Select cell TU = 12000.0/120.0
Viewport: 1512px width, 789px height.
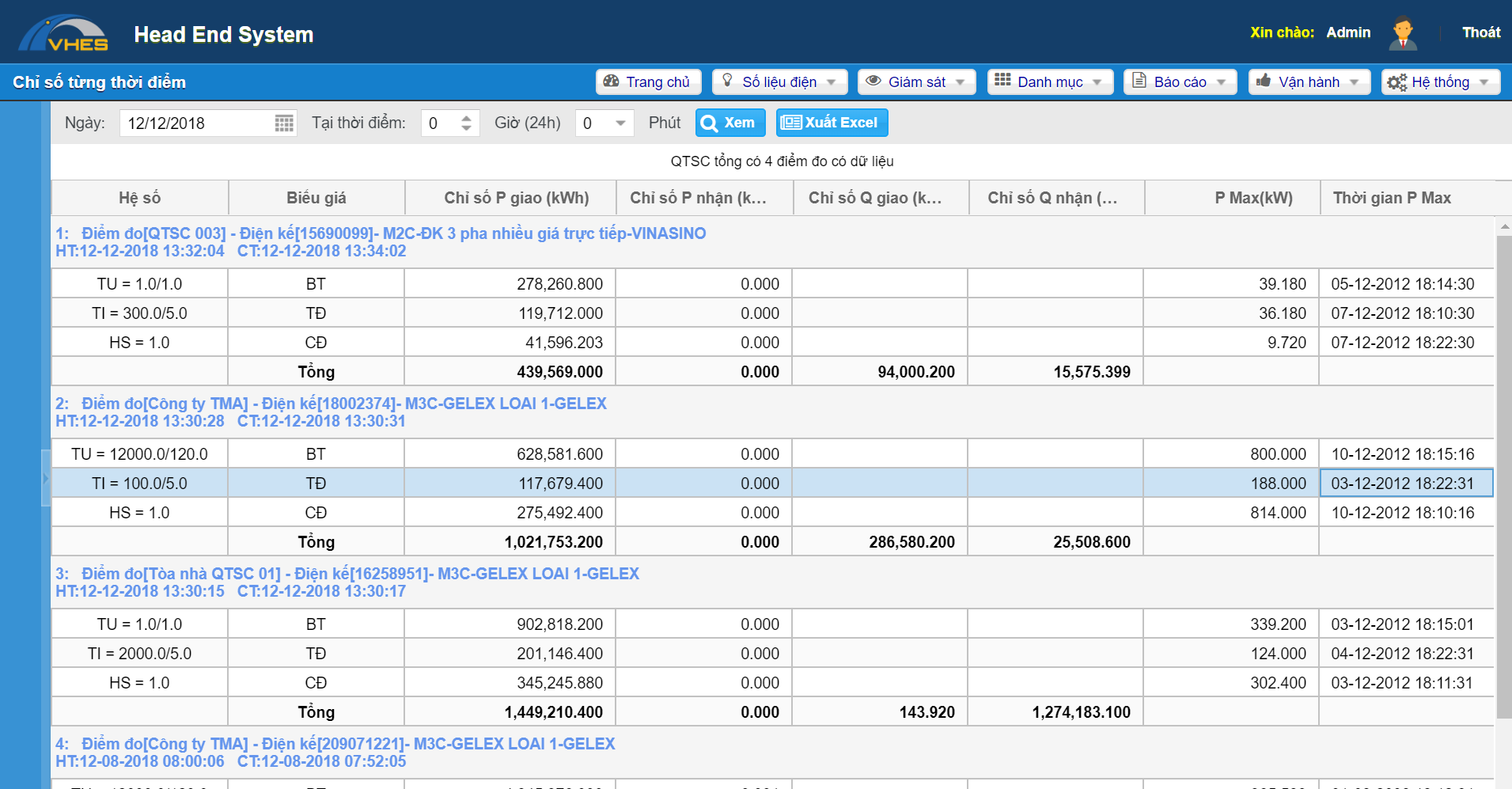point(139,454)
